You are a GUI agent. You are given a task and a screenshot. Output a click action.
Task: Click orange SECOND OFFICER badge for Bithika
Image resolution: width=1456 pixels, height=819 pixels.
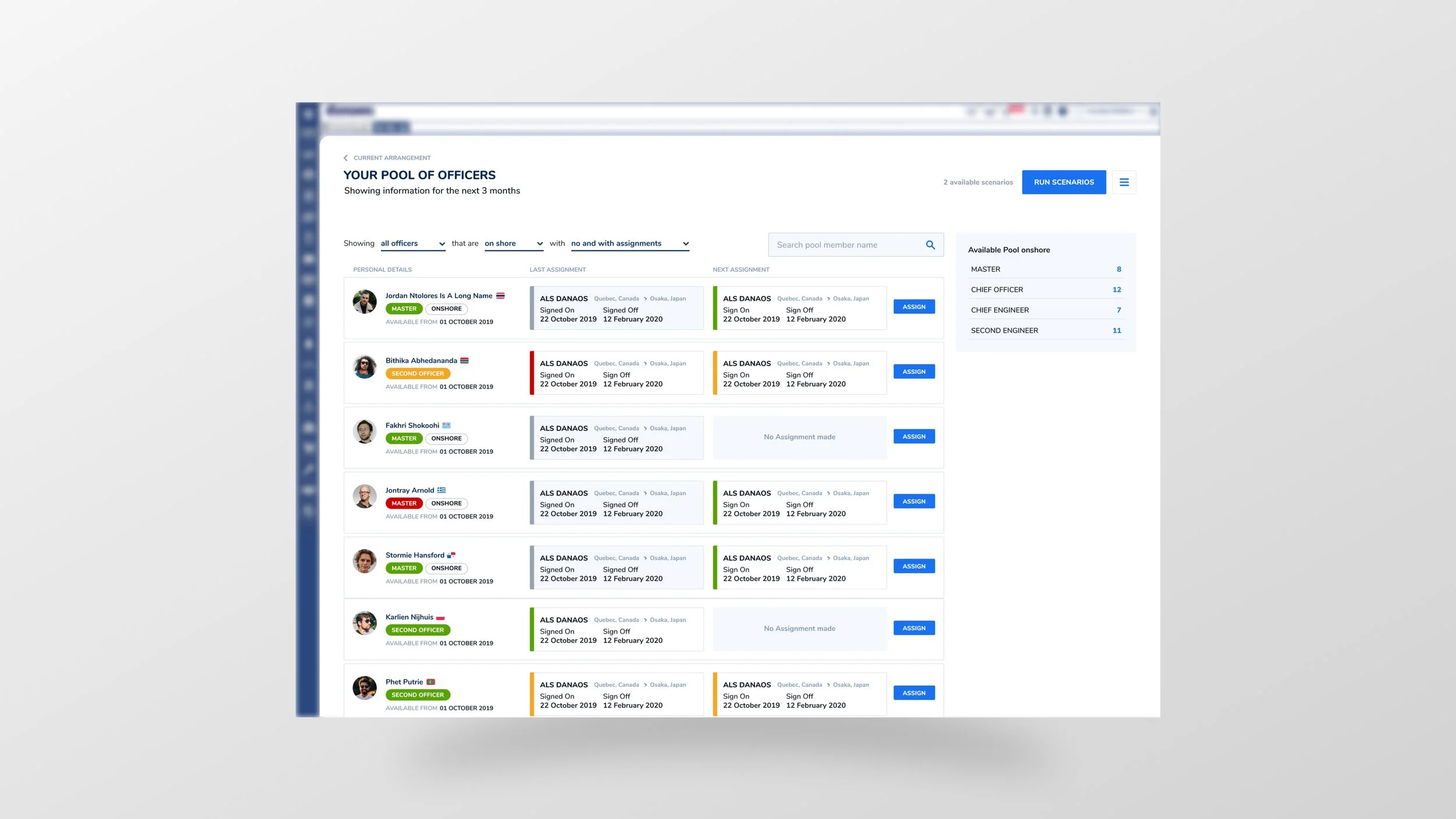417,374
